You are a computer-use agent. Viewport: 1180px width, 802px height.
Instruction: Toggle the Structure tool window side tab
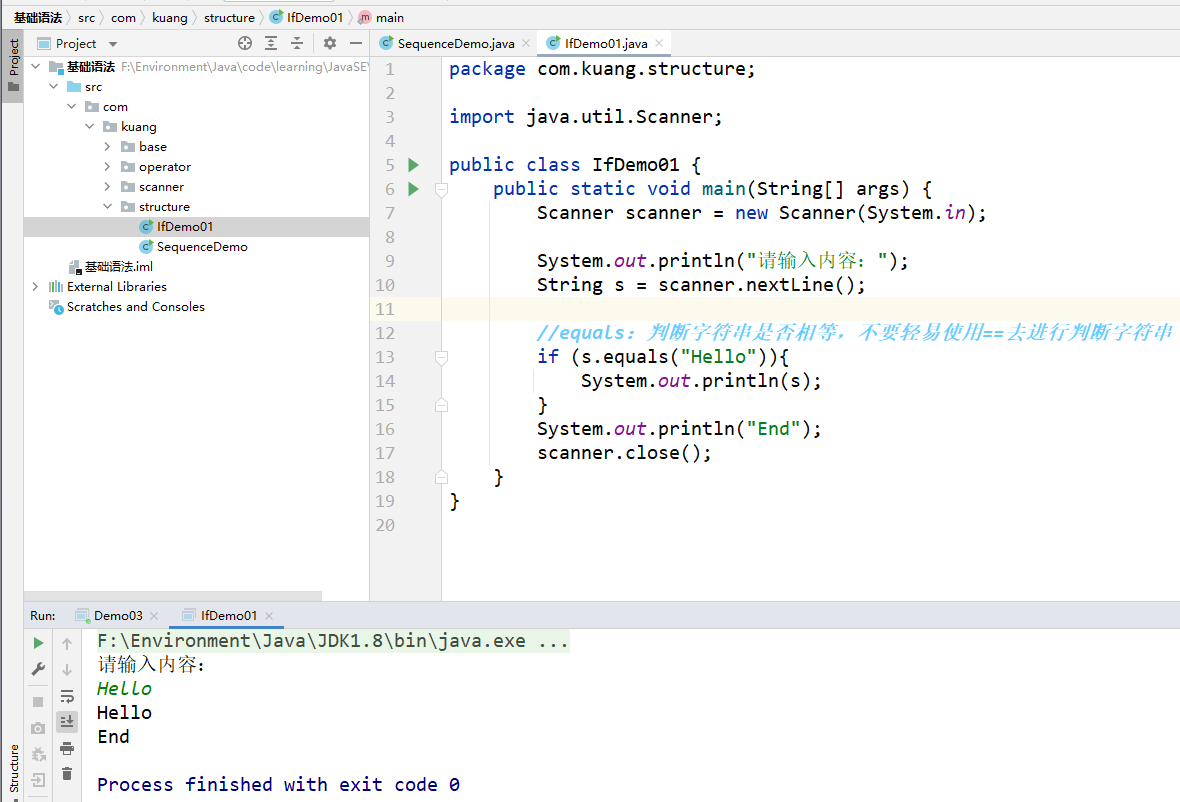(x=13, y=769)
